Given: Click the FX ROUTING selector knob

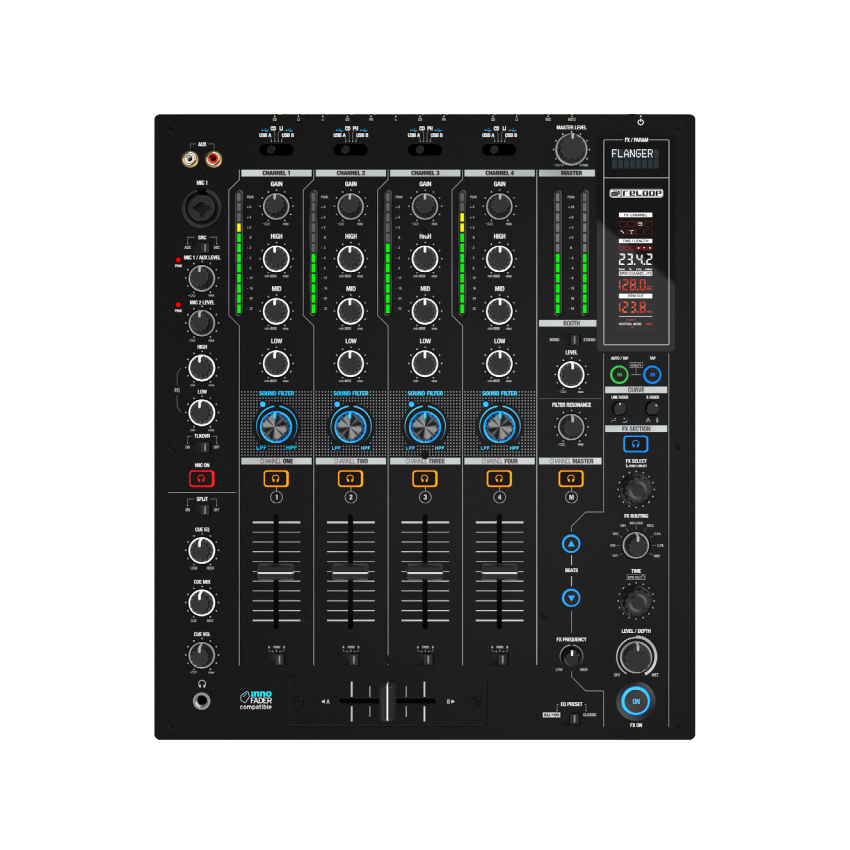Looking at the screenshot, I should [635, 545].
